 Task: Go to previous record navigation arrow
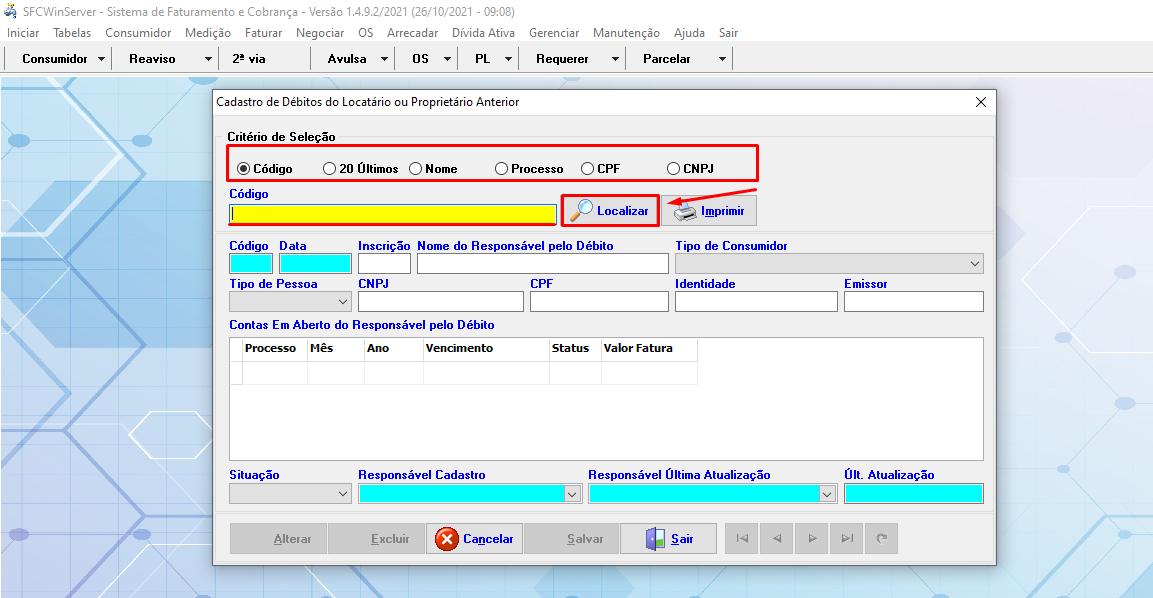pos(777,539)
